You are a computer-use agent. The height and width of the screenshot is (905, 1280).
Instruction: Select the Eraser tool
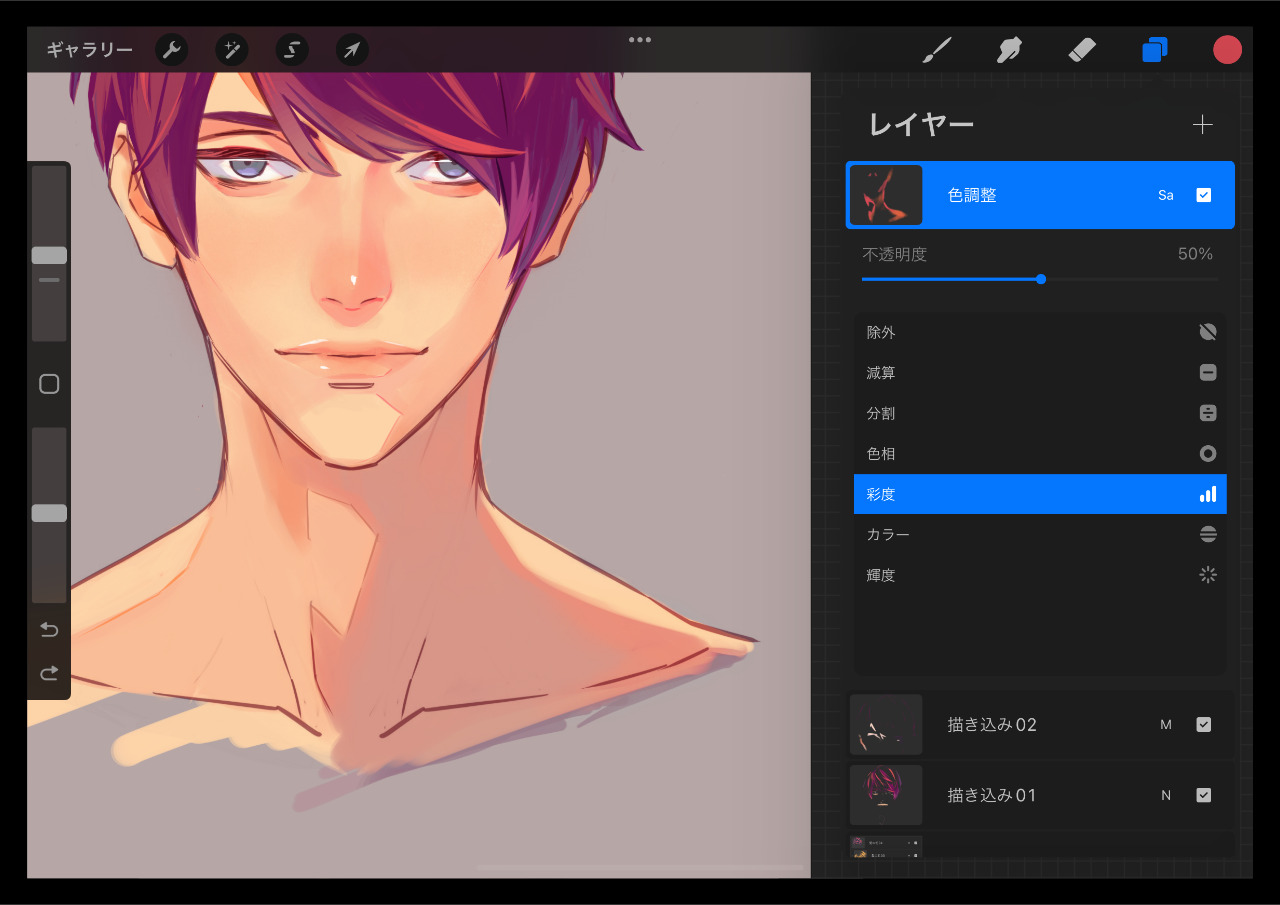pos(1082,50)
